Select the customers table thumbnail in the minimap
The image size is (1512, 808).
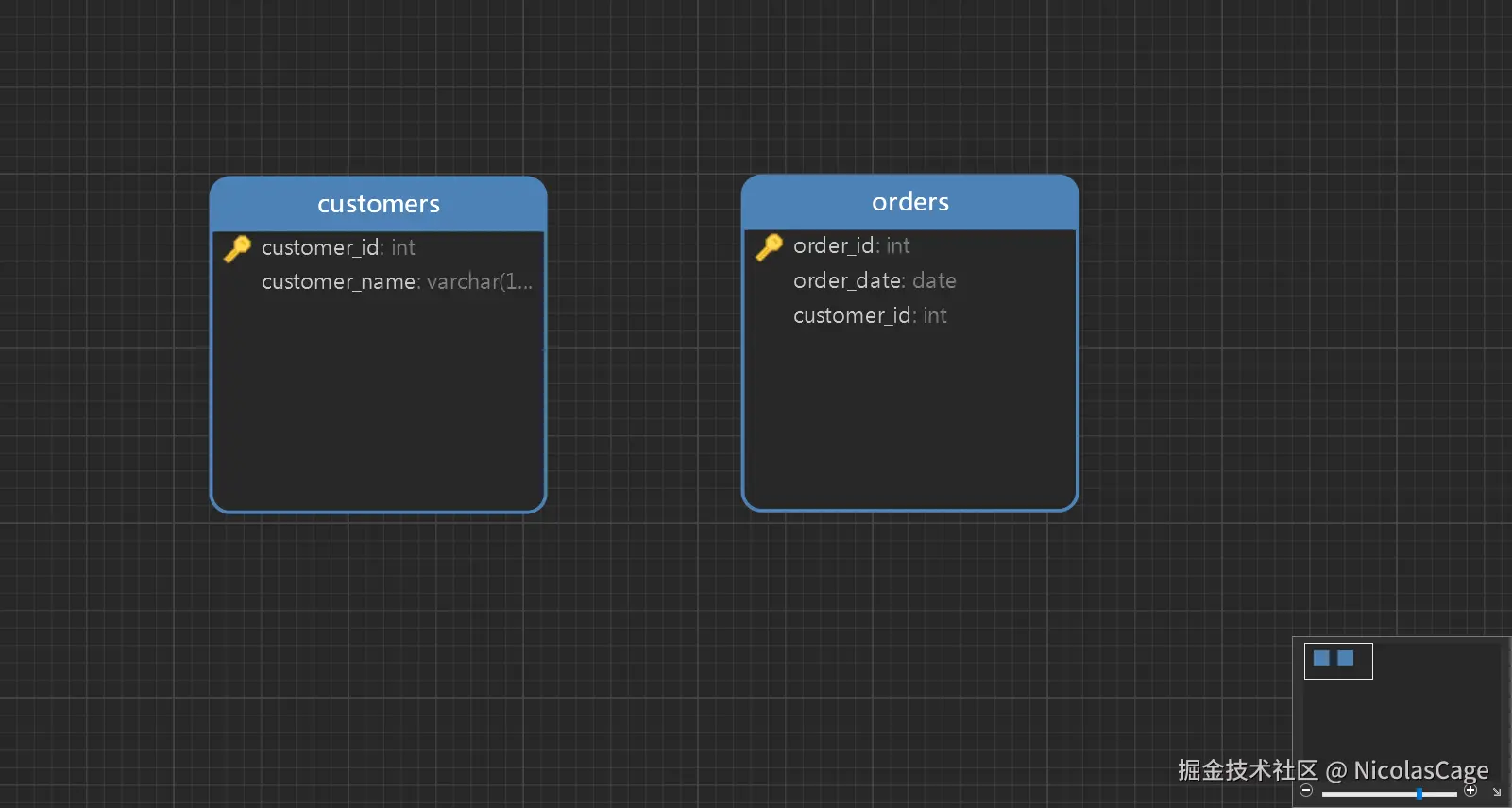[x=1321, y=658]
